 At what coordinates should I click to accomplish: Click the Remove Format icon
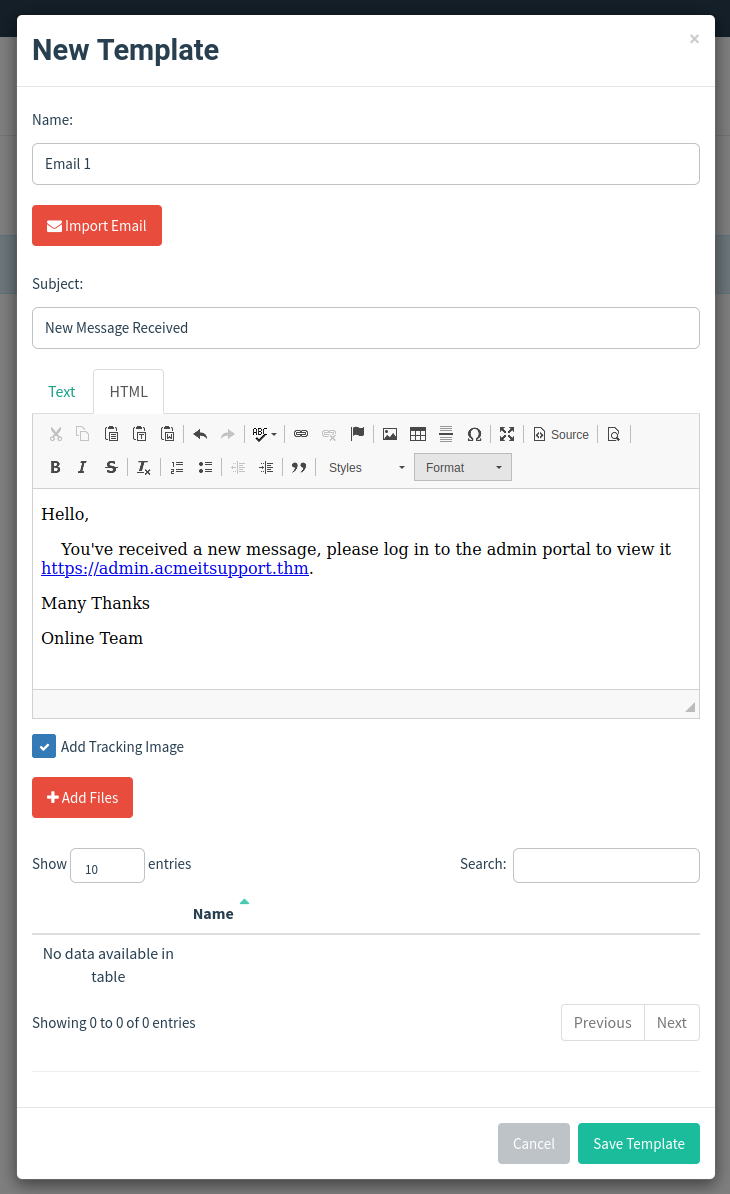[144, 468]
